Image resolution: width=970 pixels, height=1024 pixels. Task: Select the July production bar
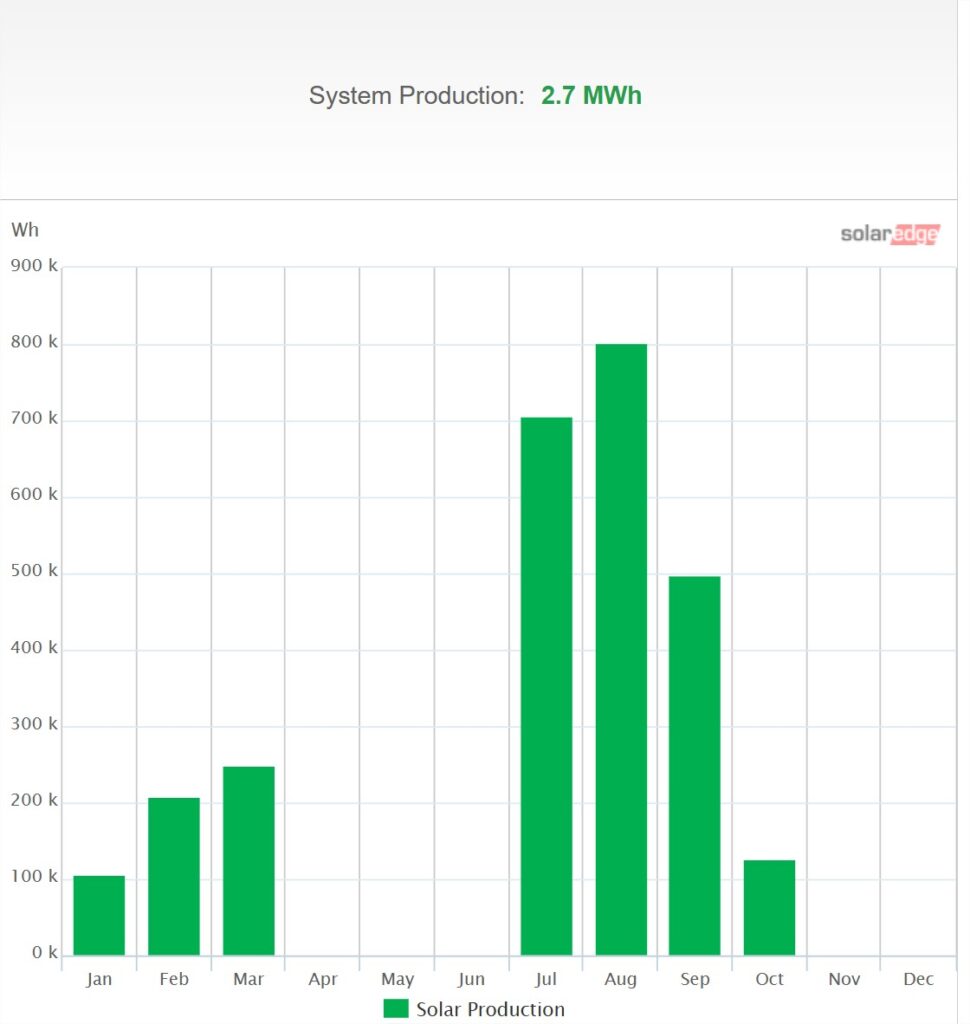[x=546, y=686]
